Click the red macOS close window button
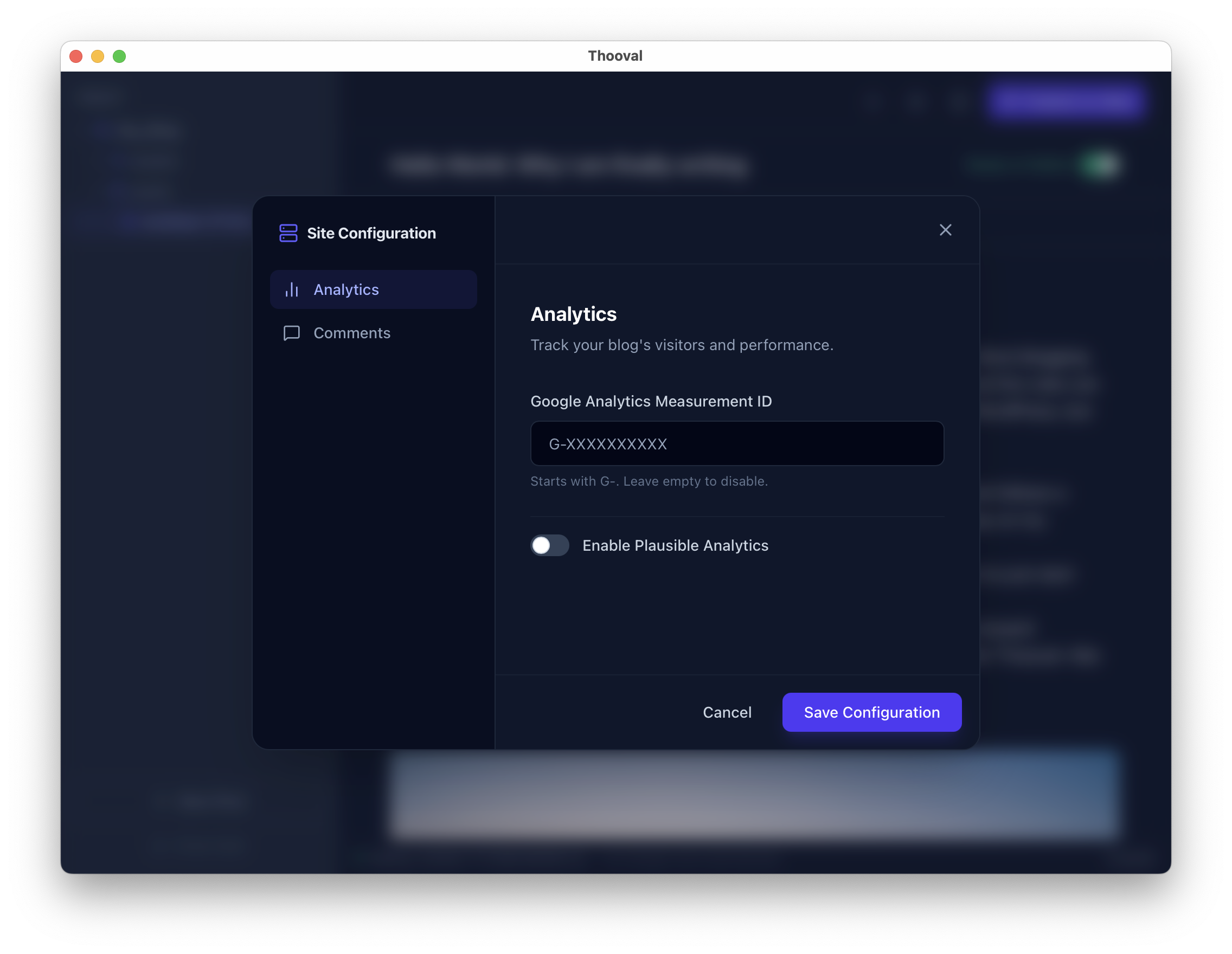This screenshot has width=1232, height=954. point(76,56)
